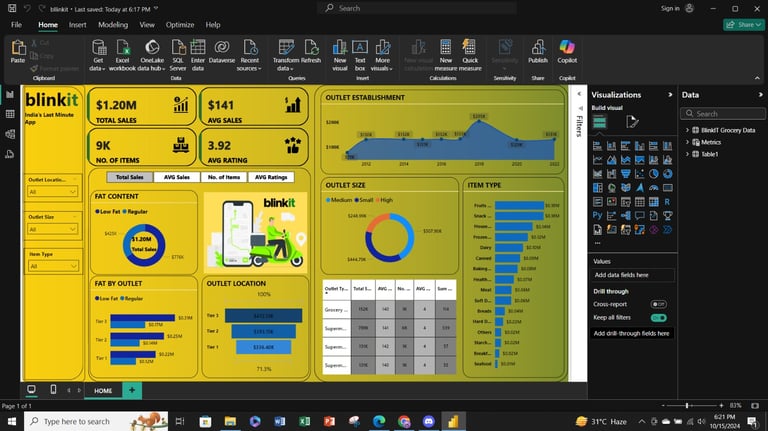Viewport: 768px width, 431px height.
Task: Click the Data pane Search field
Action: 723,114
